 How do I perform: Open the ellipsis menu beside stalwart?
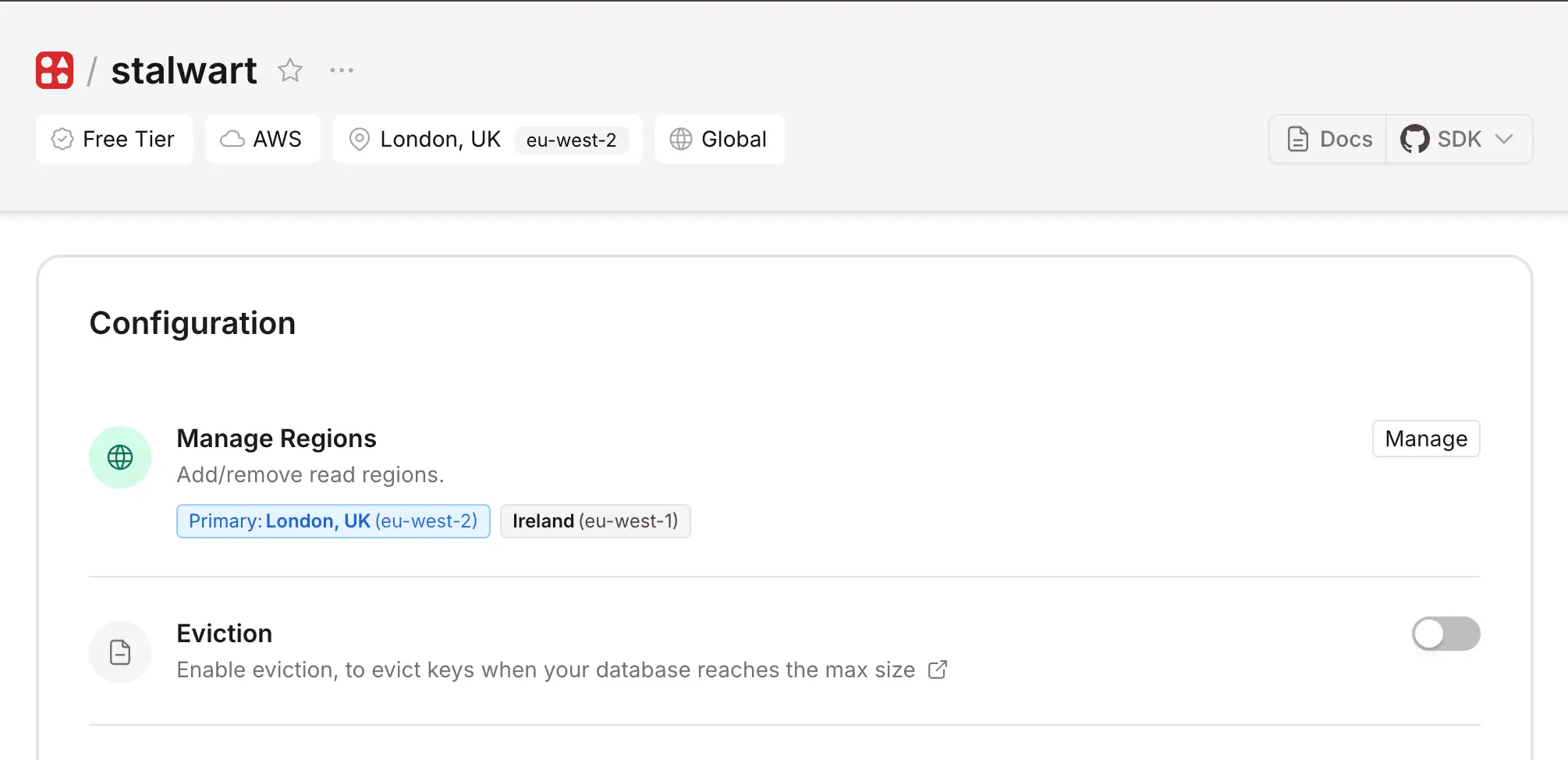pos(341,69)
